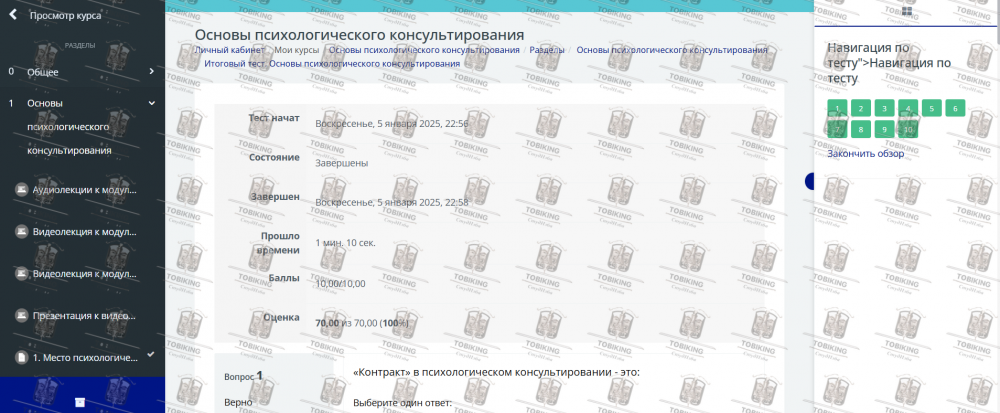Viewport: 1000px width, 413px height.
Task: Open the Общее section in sidebar
Action: point(43,72)
